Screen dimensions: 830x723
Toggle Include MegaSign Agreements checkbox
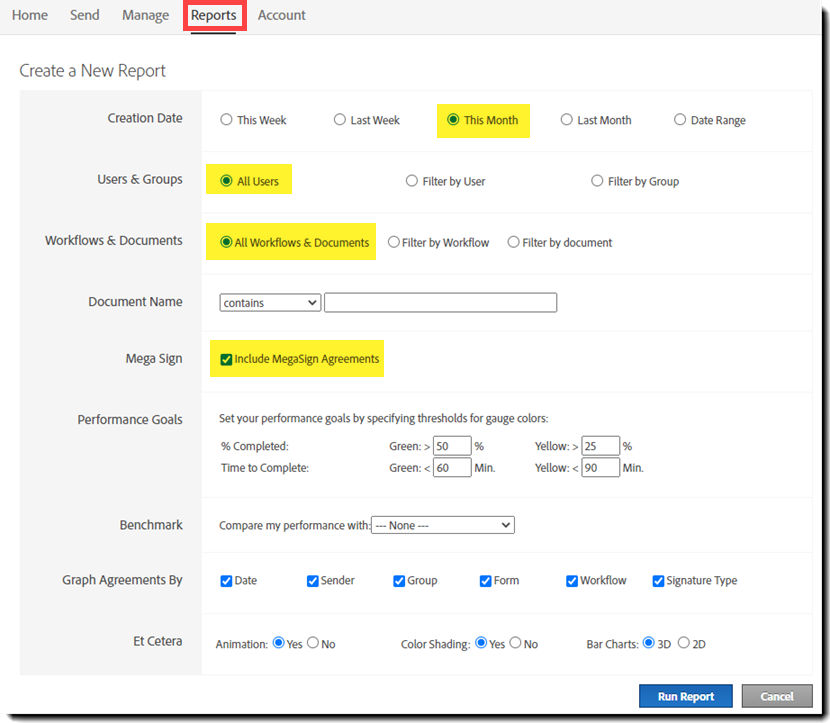click(226, 359)
